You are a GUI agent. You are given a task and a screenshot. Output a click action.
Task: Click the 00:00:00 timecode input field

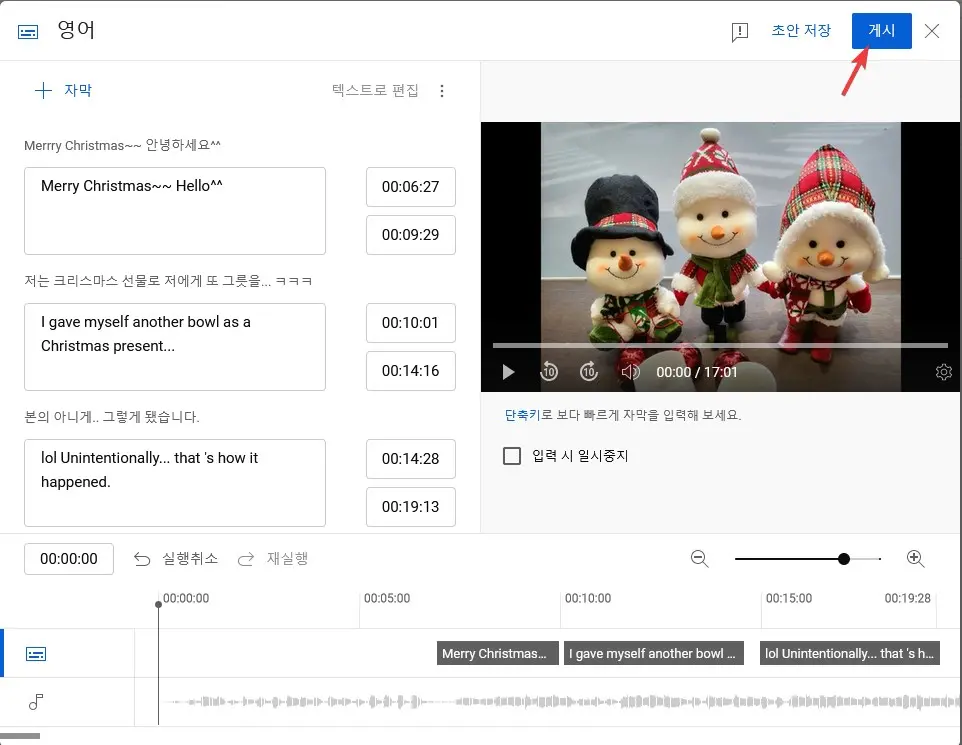point(68,559)
